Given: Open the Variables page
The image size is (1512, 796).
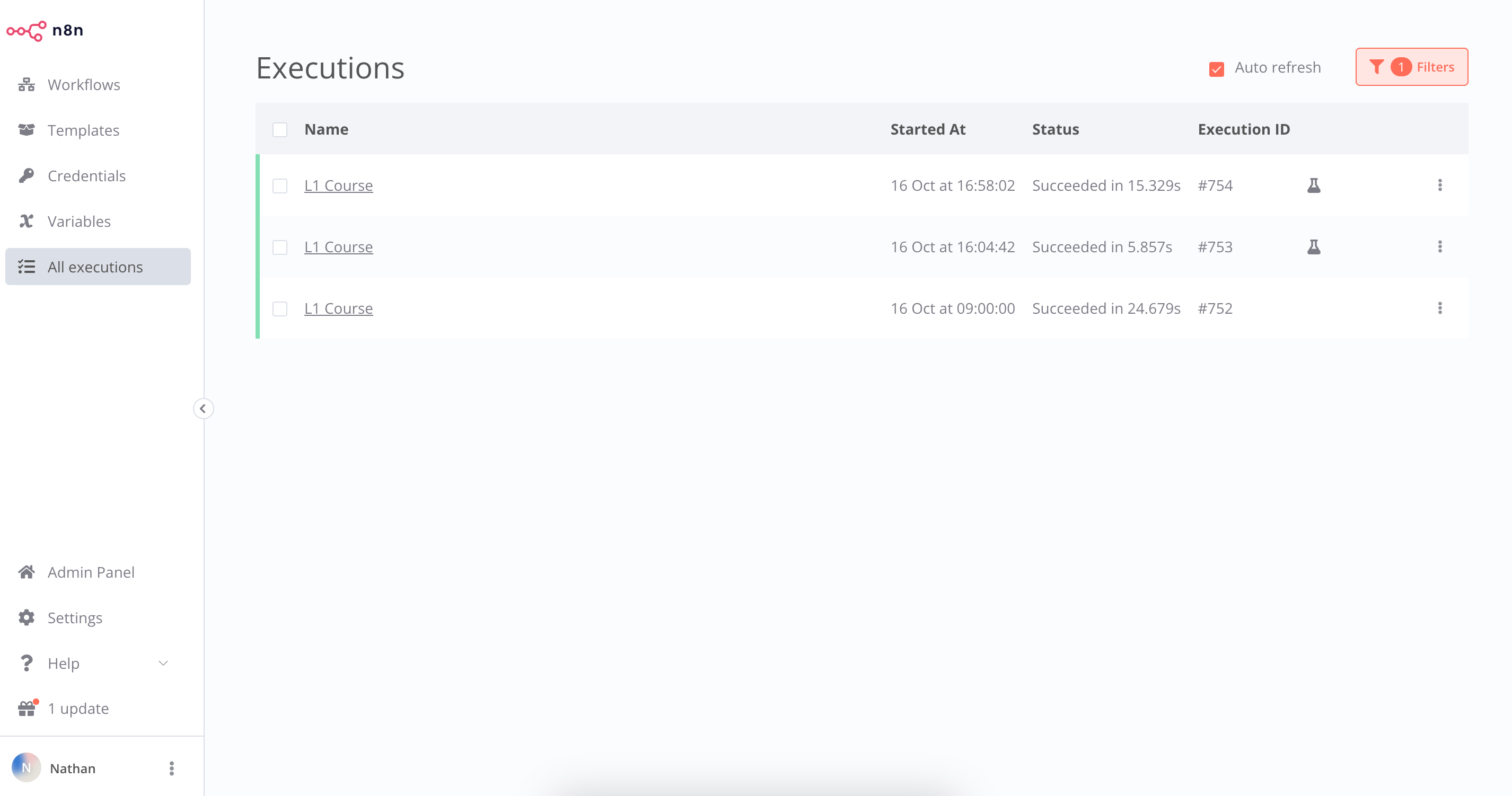Looking at the screenshot, I should tap(78, 221).
